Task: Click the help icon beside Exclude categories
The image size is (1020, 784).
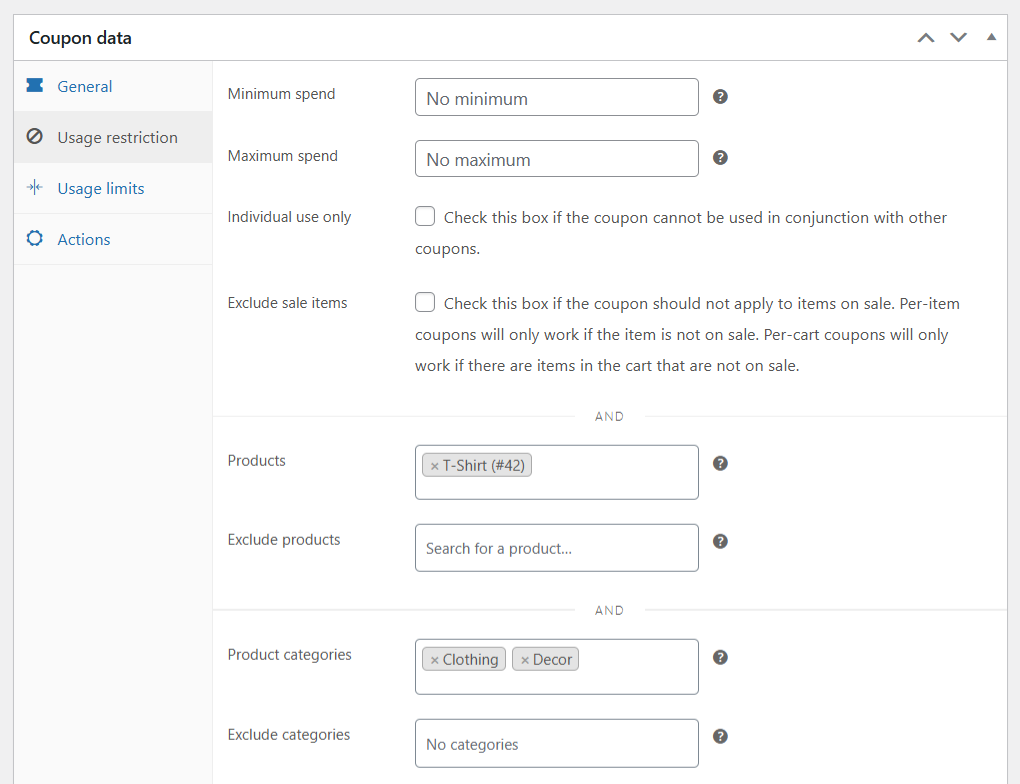Action: (x=720, y=736)
